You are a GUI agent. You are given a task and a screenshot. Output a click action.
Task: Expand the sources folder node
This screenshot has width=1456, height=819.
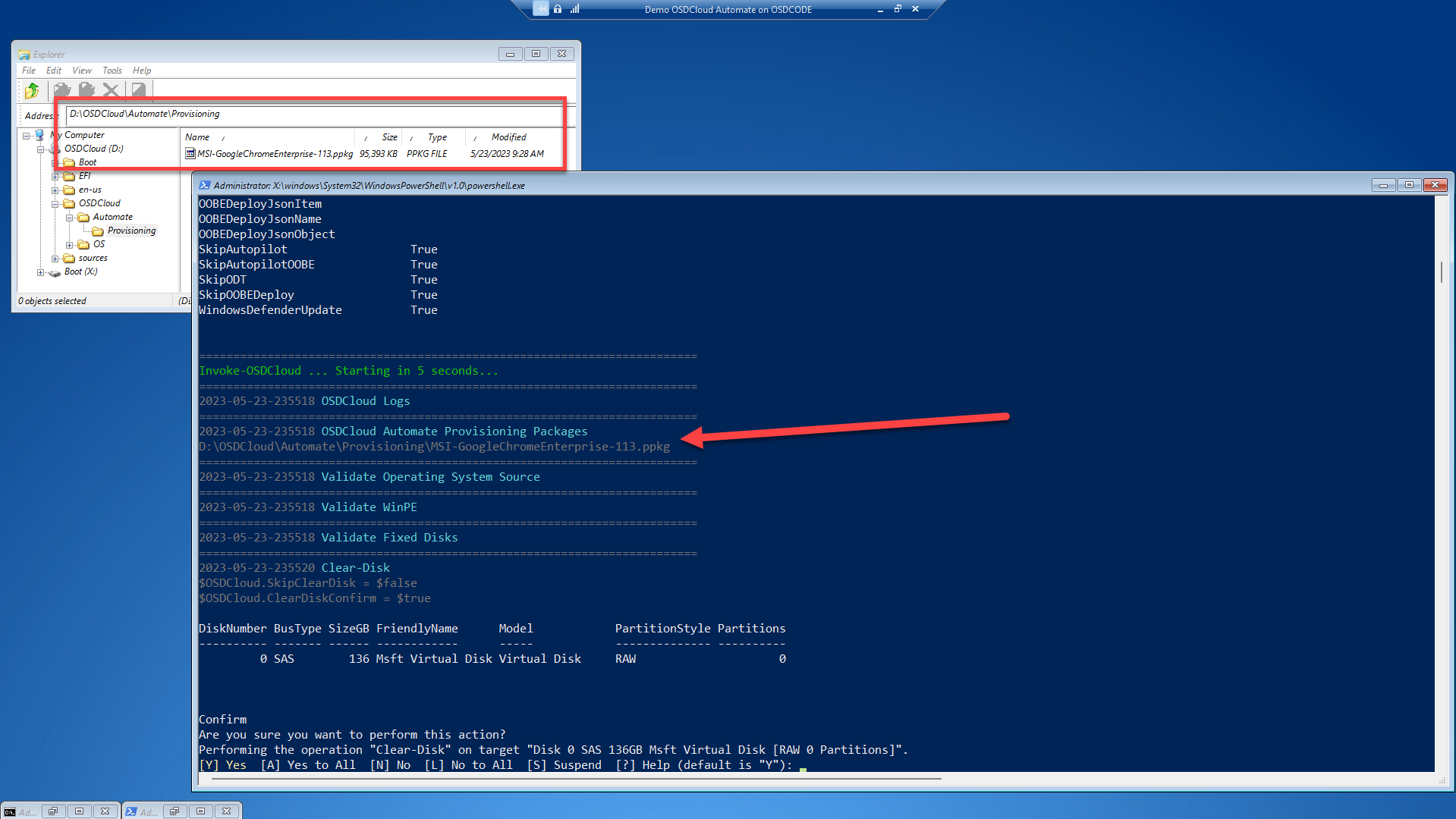click(55, 259)
